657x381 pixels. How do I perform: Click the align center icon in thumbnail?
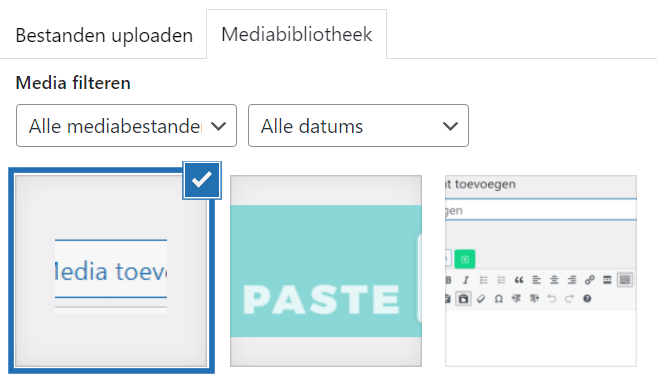coord(554,280)
